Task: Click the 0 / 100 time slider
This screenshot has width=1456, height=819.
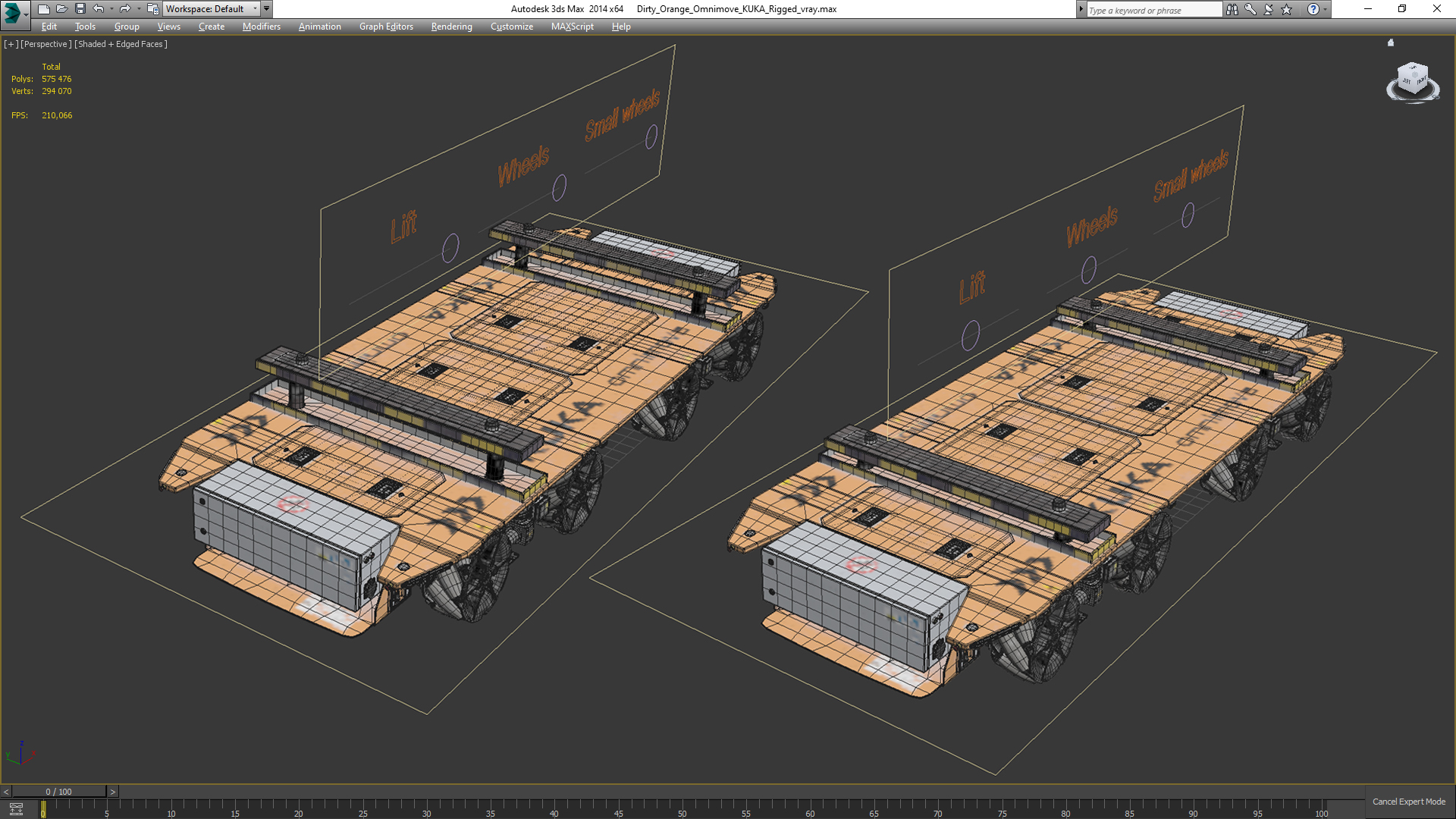Action: 59,792
